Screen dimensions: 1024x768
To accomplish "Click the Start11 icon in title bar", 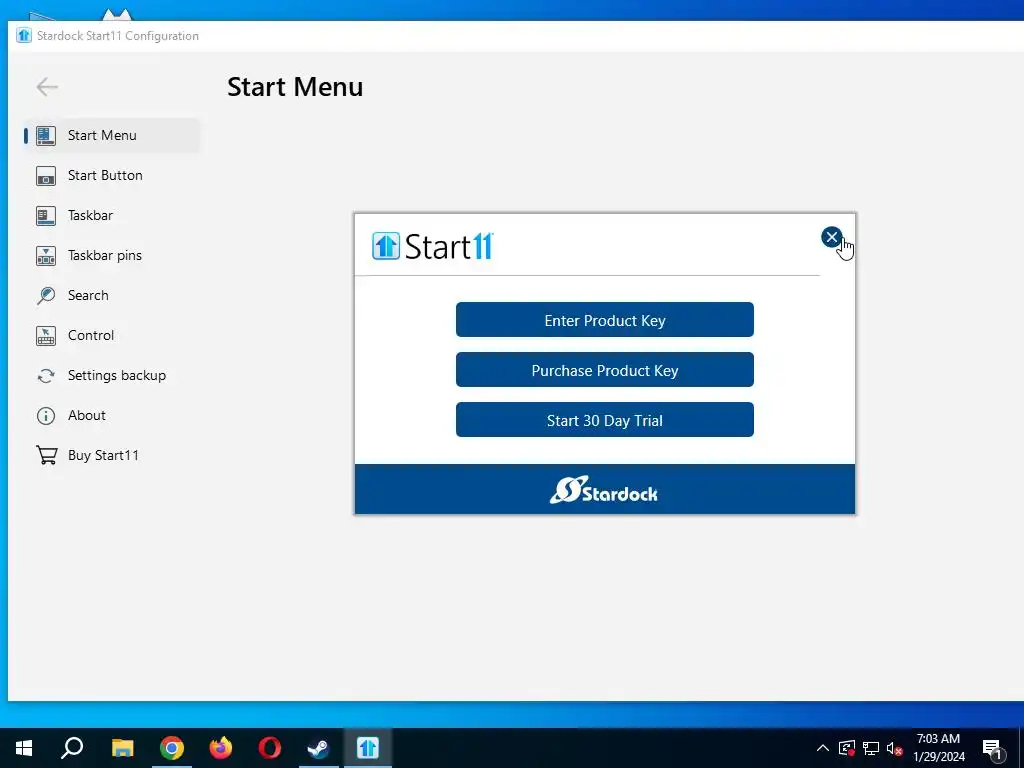I will point(24,35).
